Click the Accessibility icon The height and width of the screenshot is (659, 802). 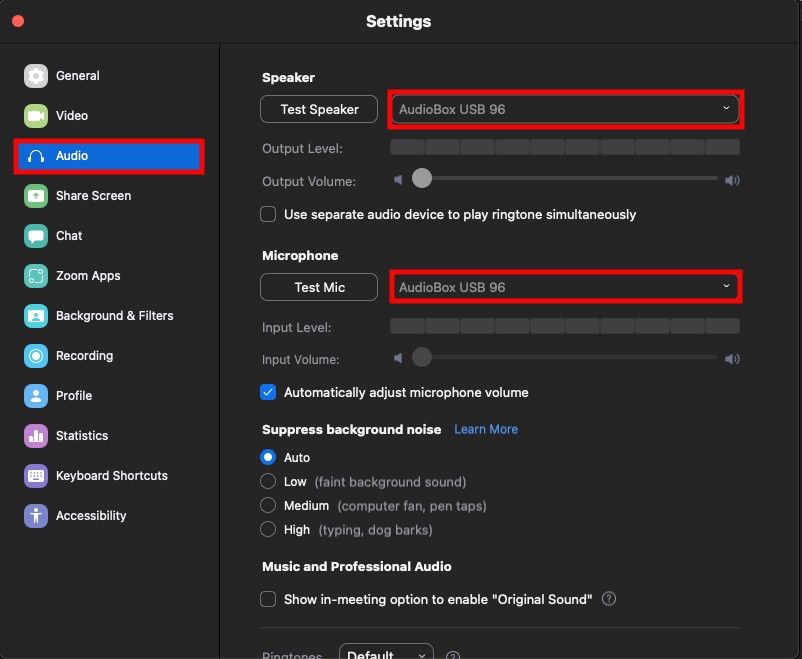[x=36, y=516]
